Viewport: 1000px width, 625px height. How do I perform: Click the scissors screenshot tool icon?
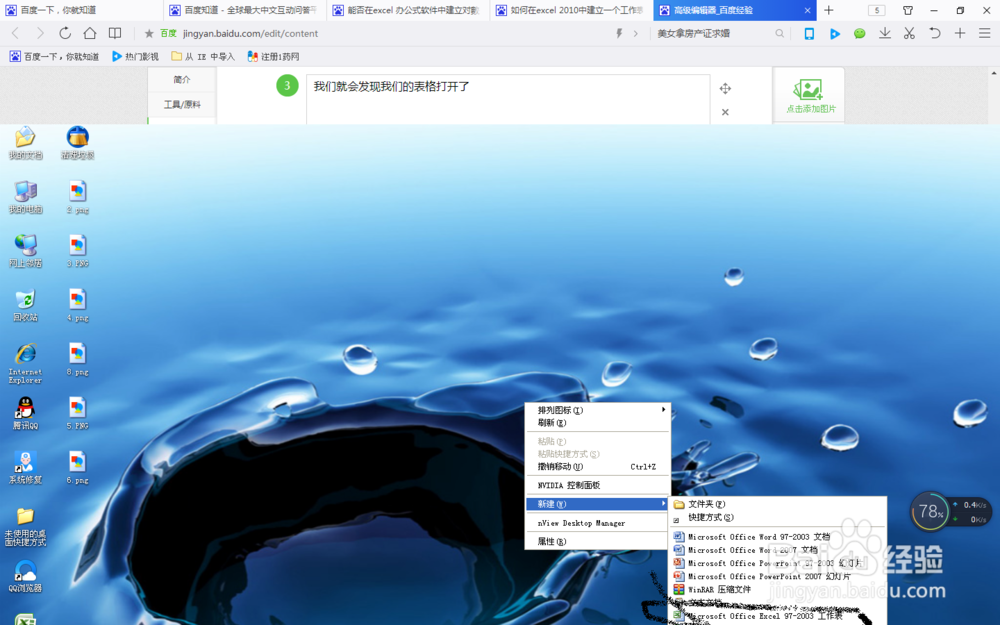pyautogui.click(x=909, y=33)
